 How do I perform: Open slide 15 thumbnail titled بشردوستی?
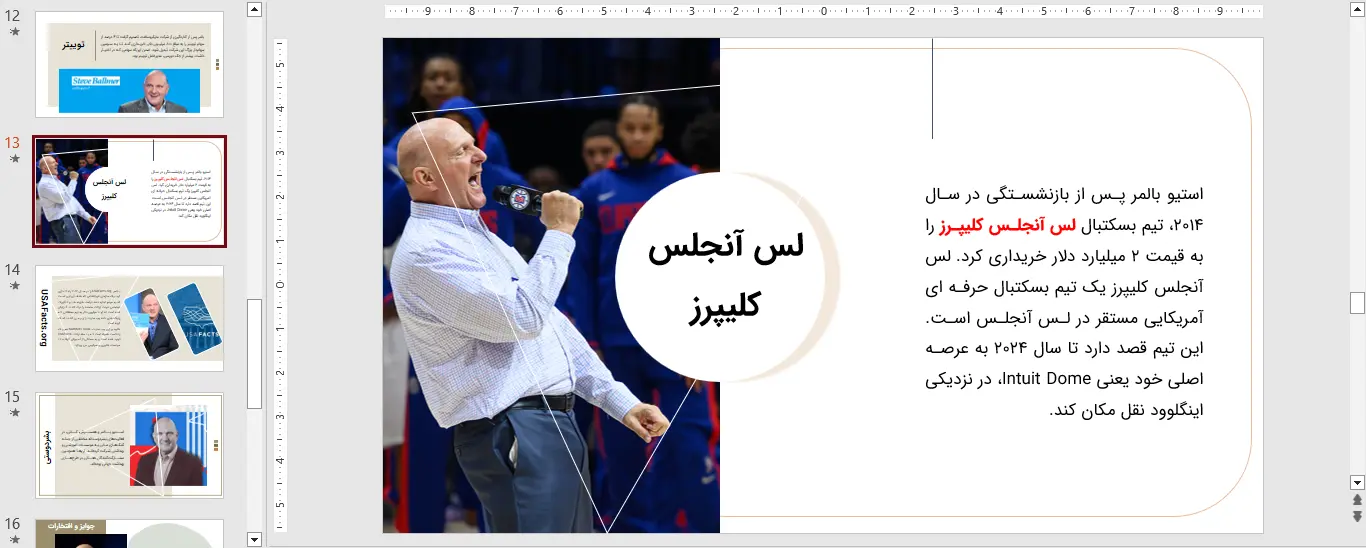130,446
